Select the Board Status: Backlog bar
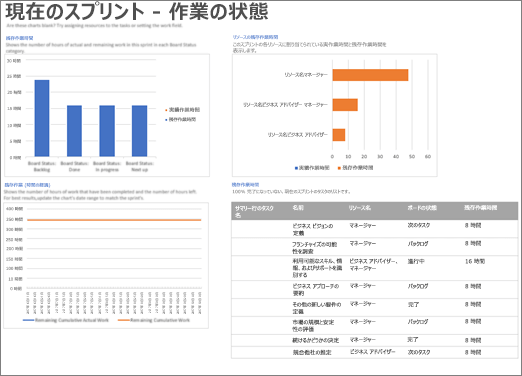The width and height of the screenshot is (522, 376). click(42, 118)
